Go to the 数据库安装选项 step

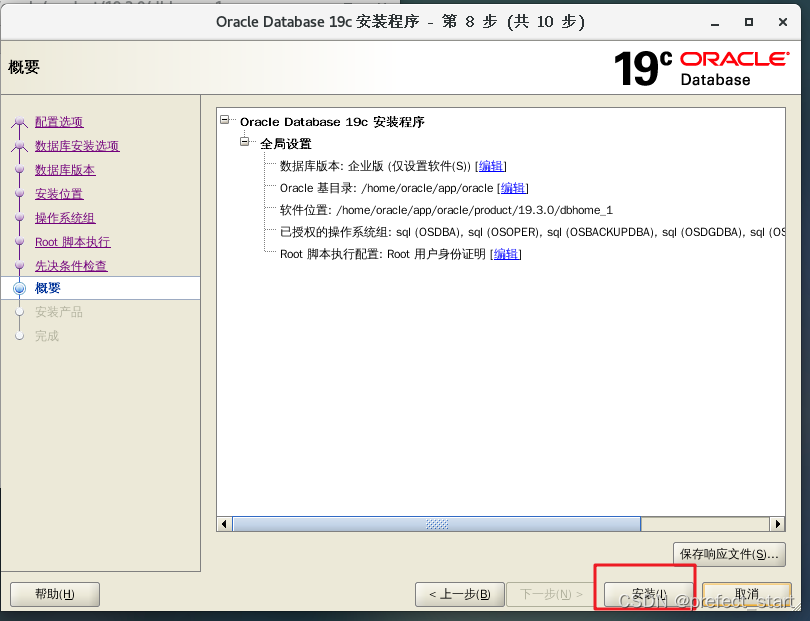coord(77,146)
